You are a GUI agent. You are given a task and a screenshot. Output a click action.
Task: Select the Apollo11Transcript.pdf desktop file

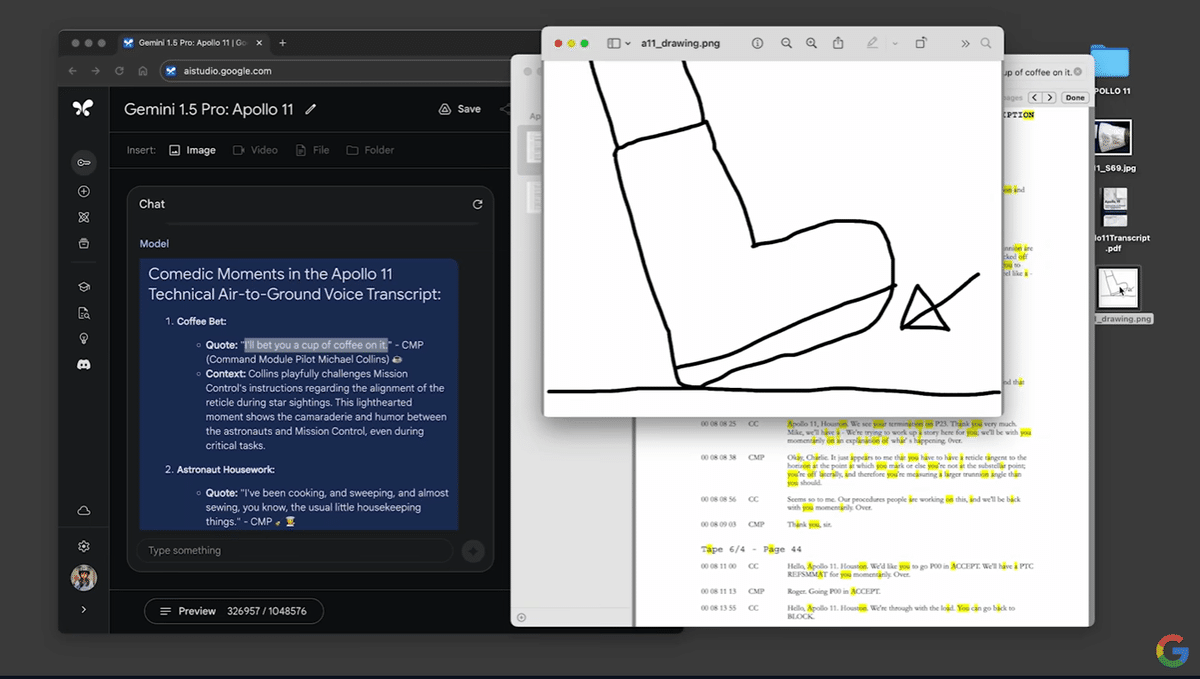coord(1115,219)
